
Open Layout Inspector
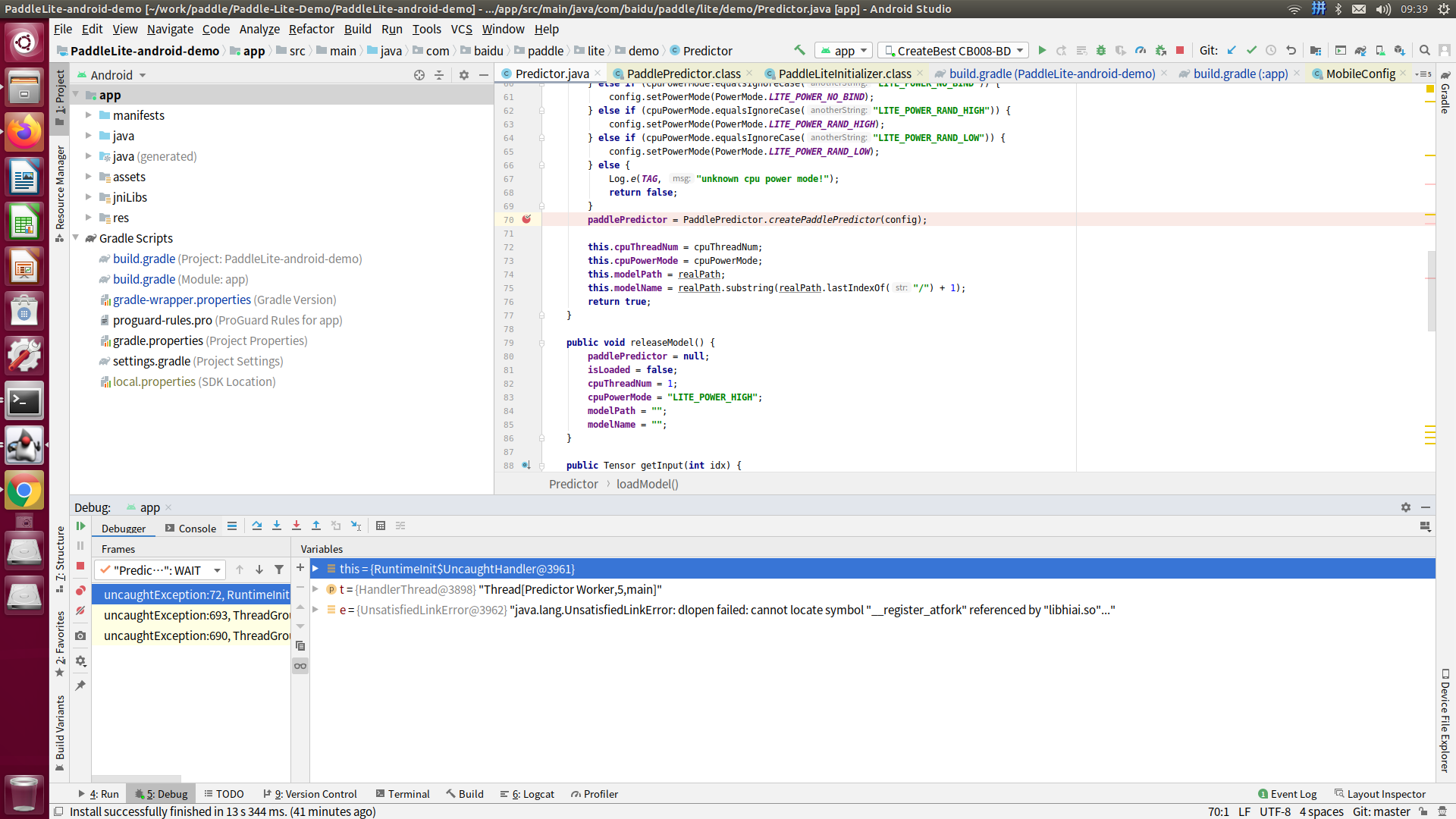click(x=1380, y=794)
